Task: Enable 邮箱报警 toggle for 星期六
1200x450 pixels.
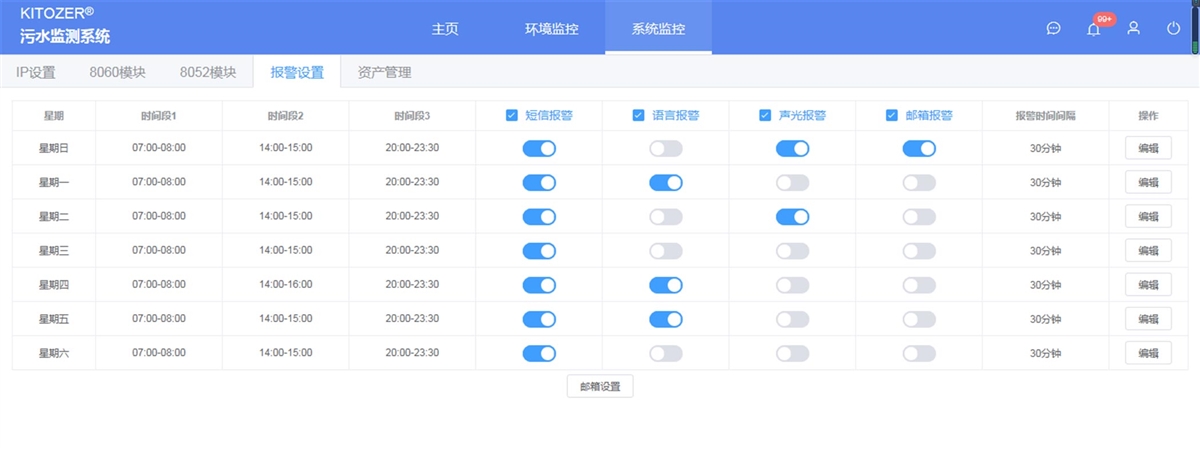Action: coord(919,353)
